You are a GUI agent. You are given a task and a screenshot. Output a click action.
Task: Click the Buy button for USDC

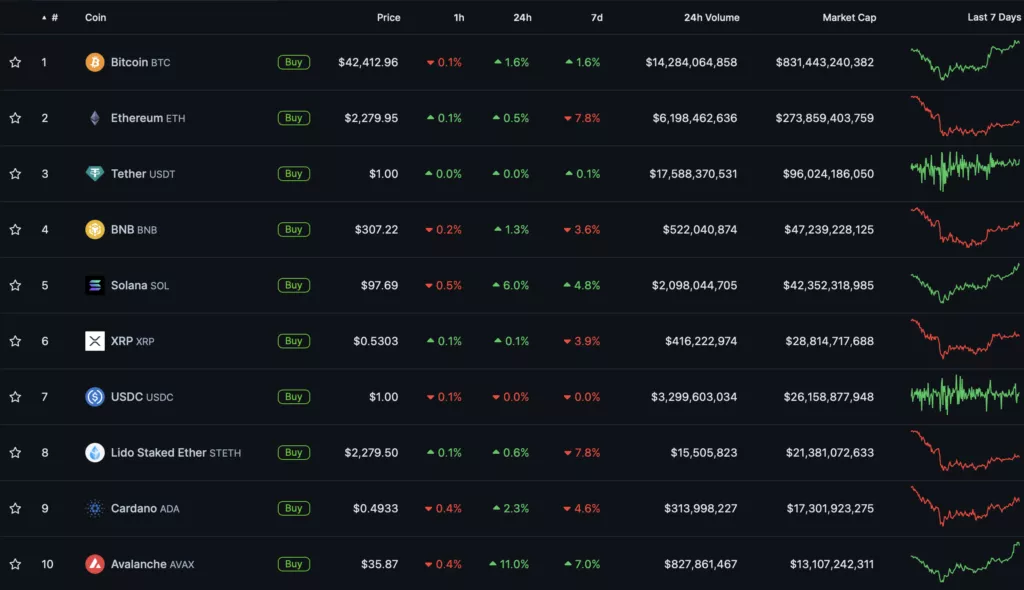(294, 397)
